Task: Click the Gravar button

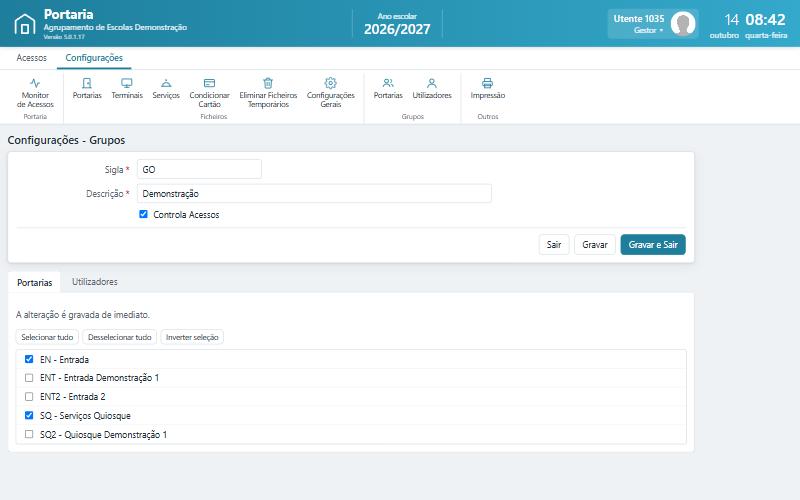Action: point(595,244)
